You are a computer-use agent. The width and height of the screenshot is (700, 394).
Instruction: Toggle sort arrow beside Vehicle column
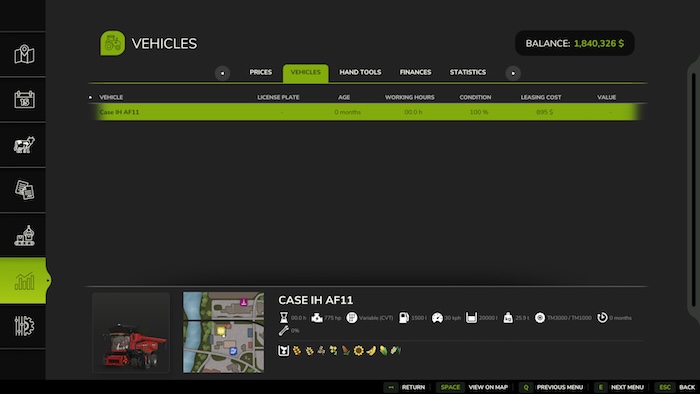pyautogui.click(x=91, y=97)
